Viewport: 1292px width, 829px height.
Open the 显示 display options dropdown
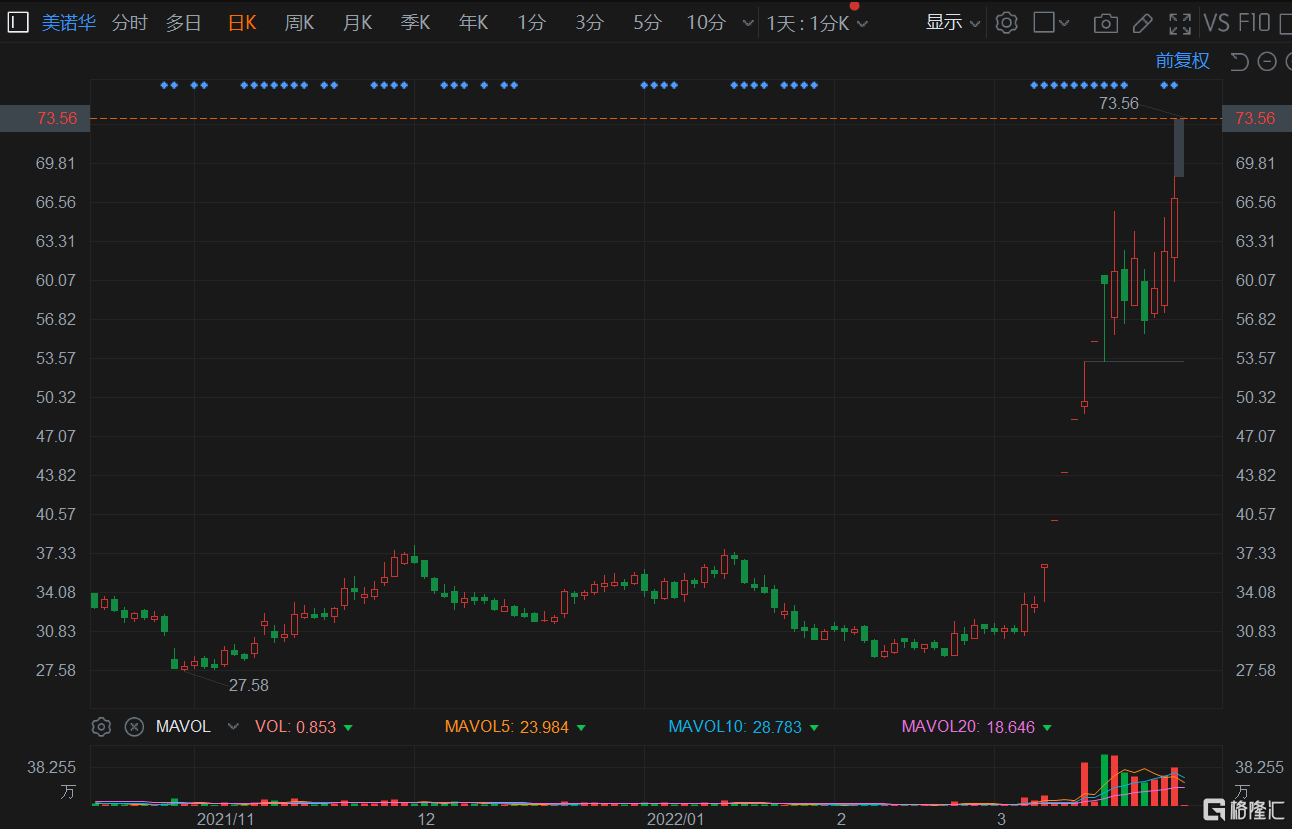[953, 22]
